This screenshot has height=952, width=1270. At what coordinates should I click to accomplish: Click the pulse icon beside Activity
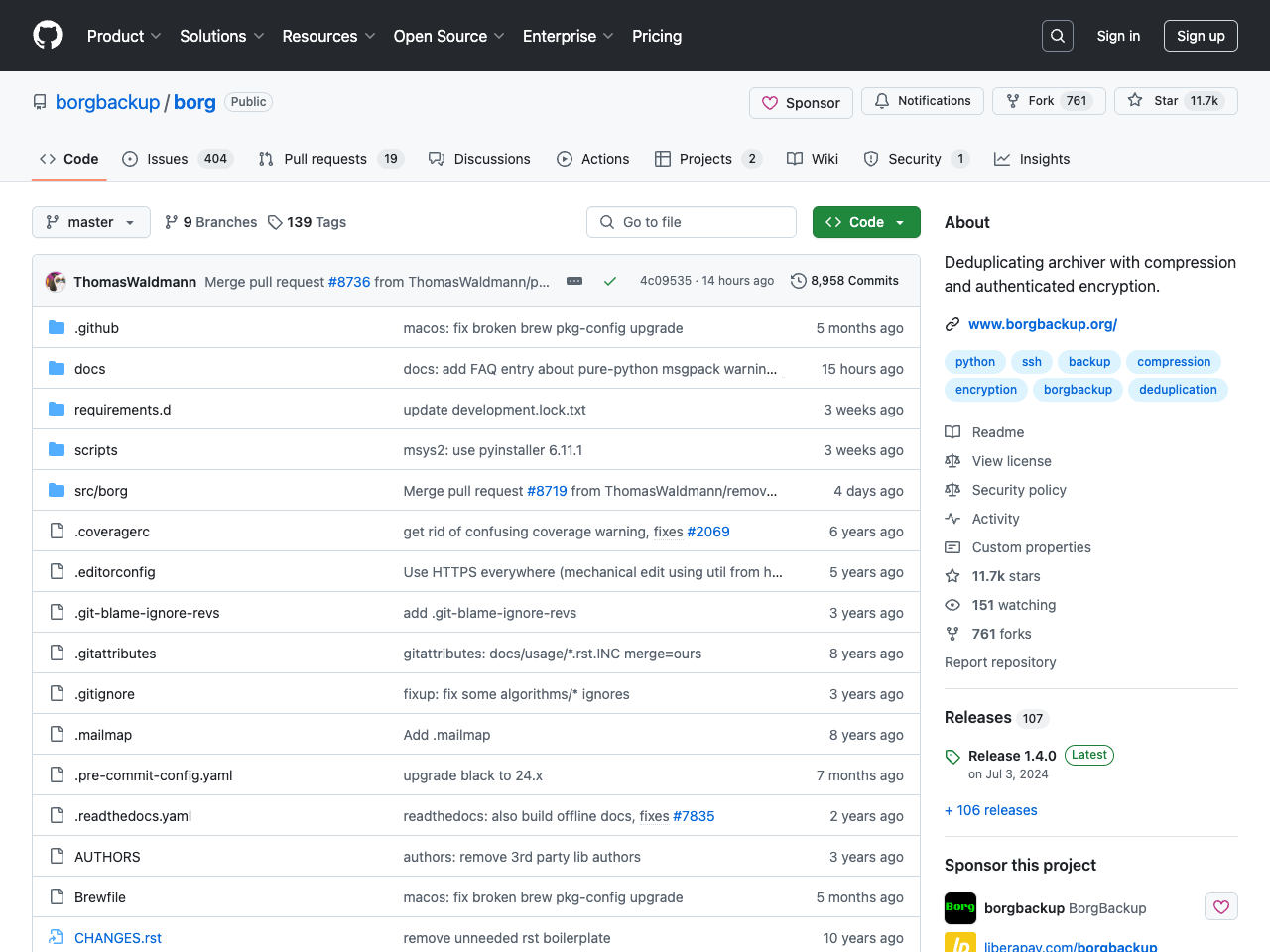tap(952, 519)
